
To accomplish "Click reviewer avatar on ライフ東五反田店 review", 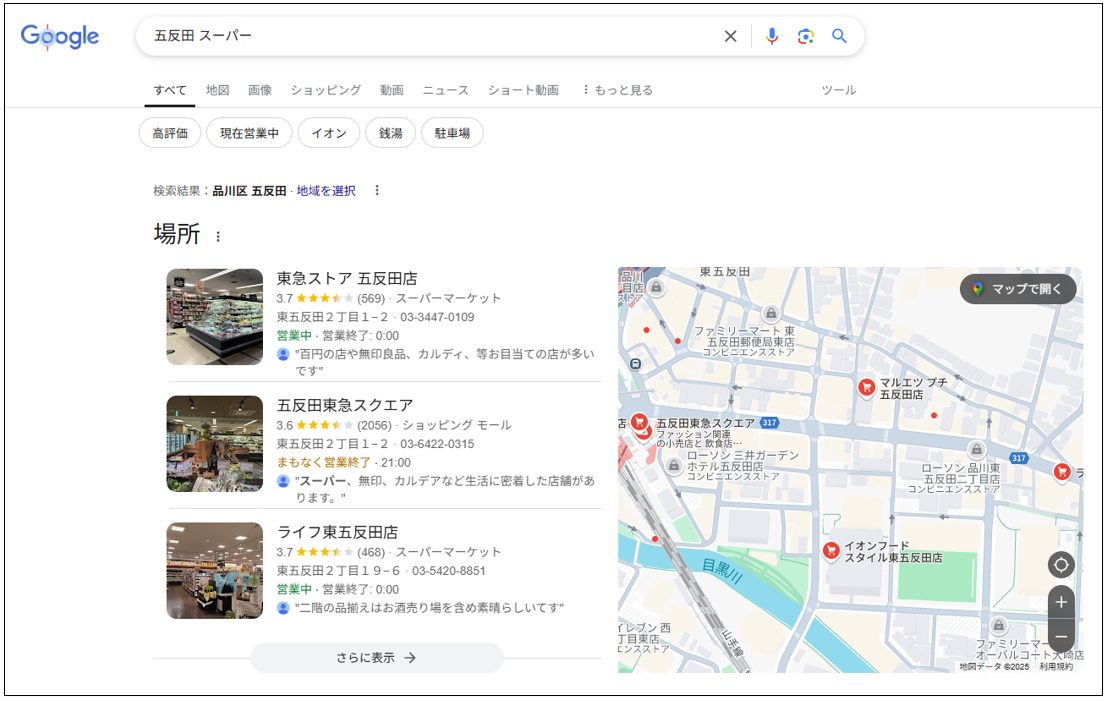I will (x=283, y=608).
